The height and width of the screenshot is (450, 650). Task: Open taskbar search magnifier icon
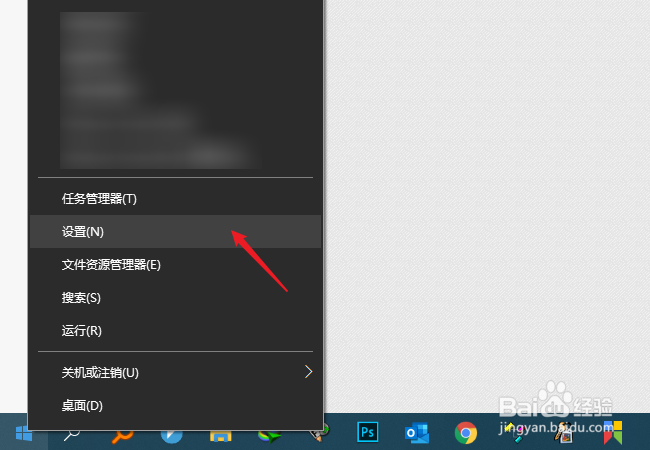click(x=72, y=435)
